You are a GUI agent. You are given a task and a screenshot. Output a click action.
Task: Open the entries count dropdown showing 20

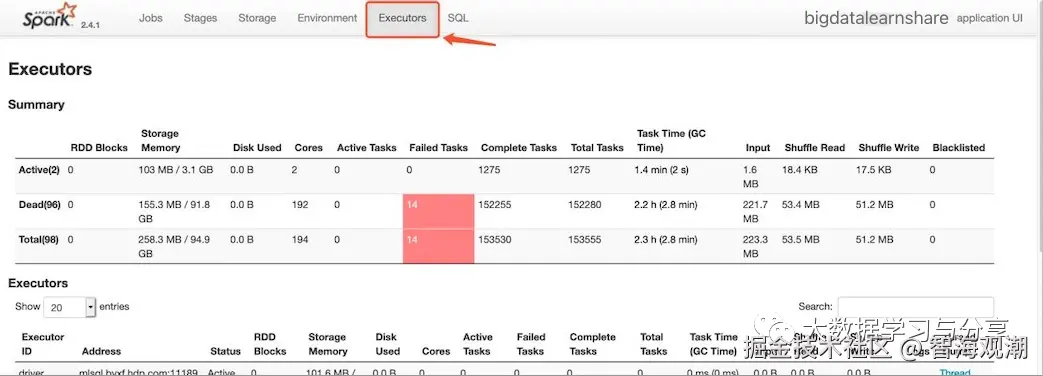tap(71, 307)
